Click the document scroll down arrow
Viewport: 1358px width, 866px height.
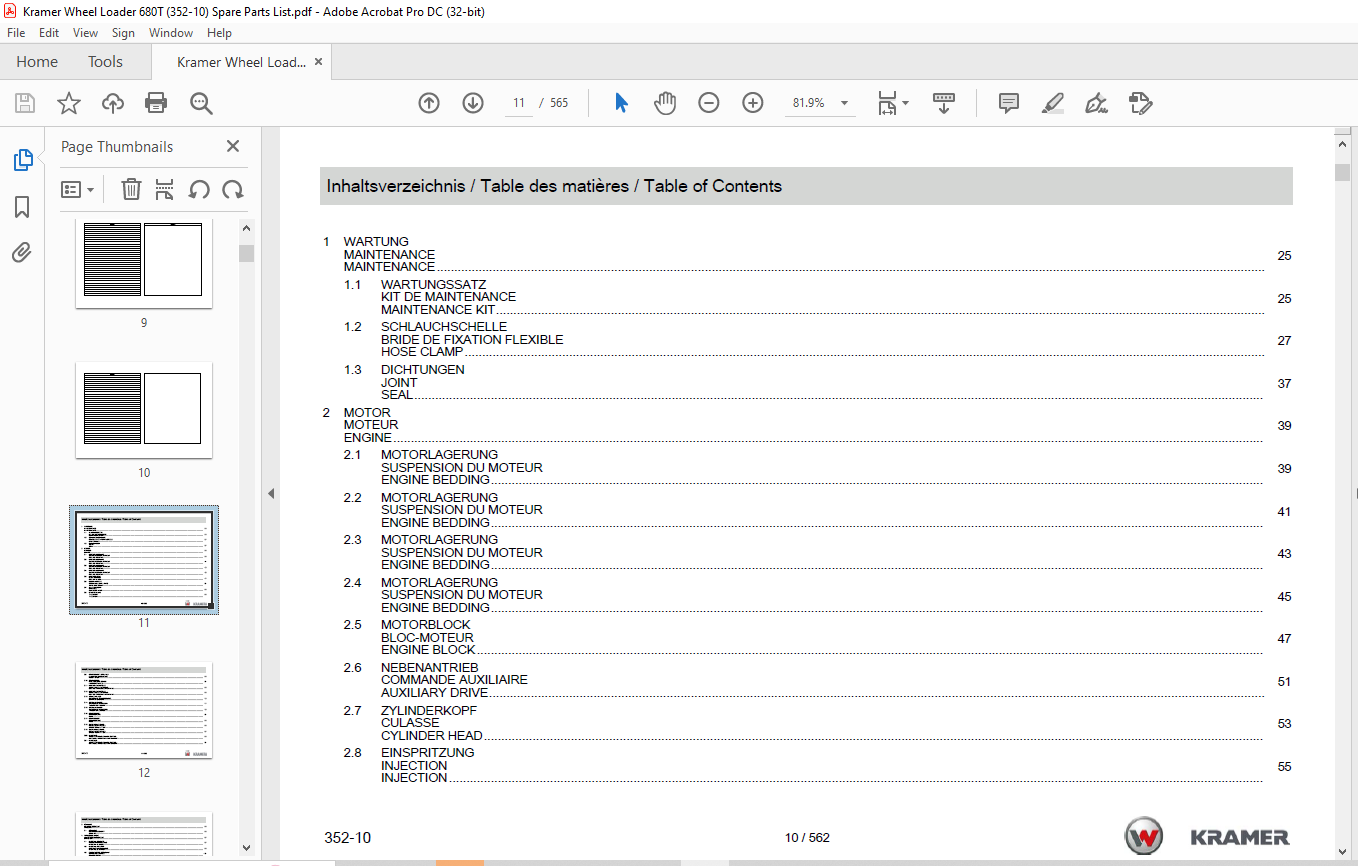click(x=1342, y=850)
